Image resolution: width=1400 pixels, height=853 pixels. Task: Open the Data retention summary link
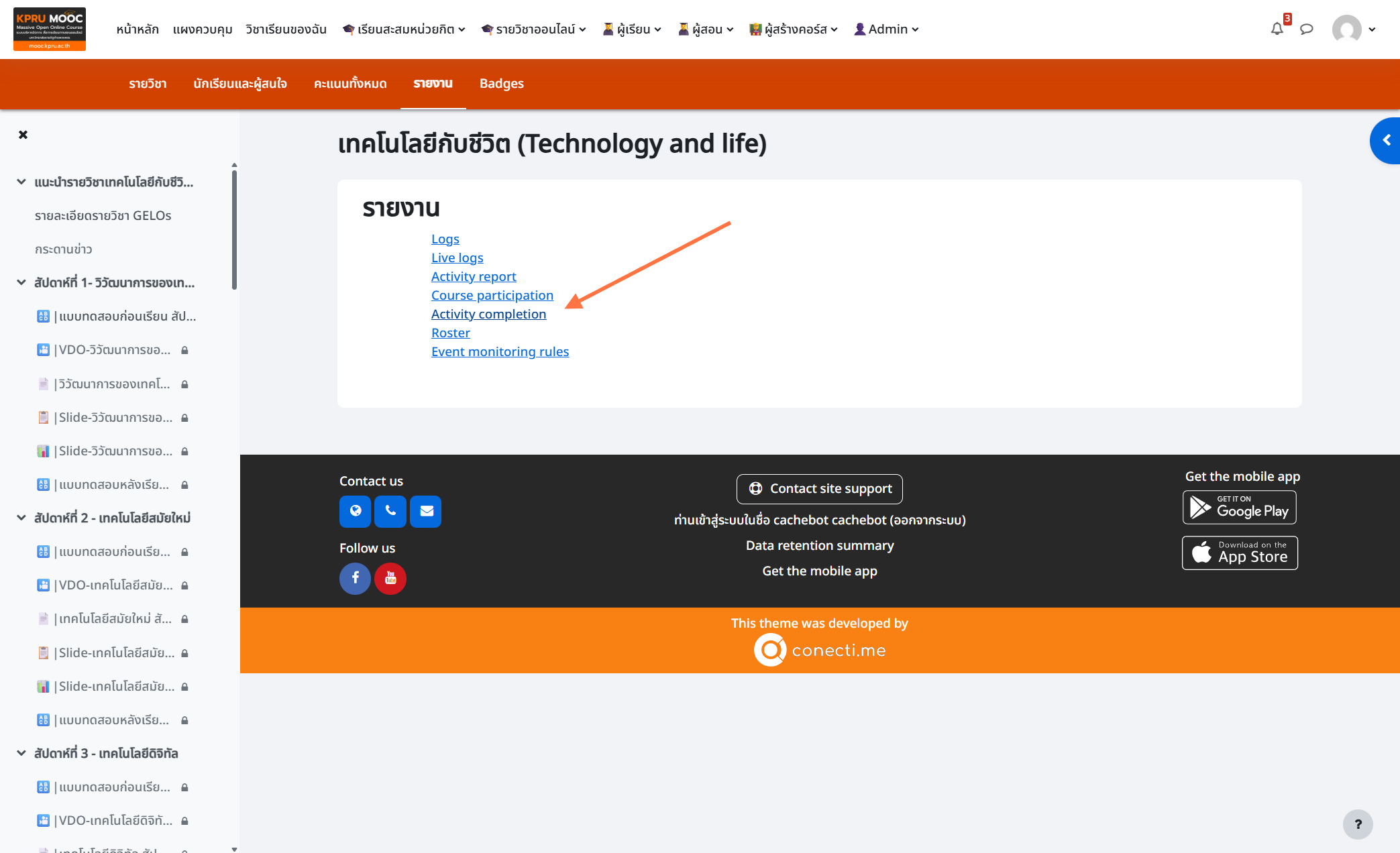(x=820, y=545)
